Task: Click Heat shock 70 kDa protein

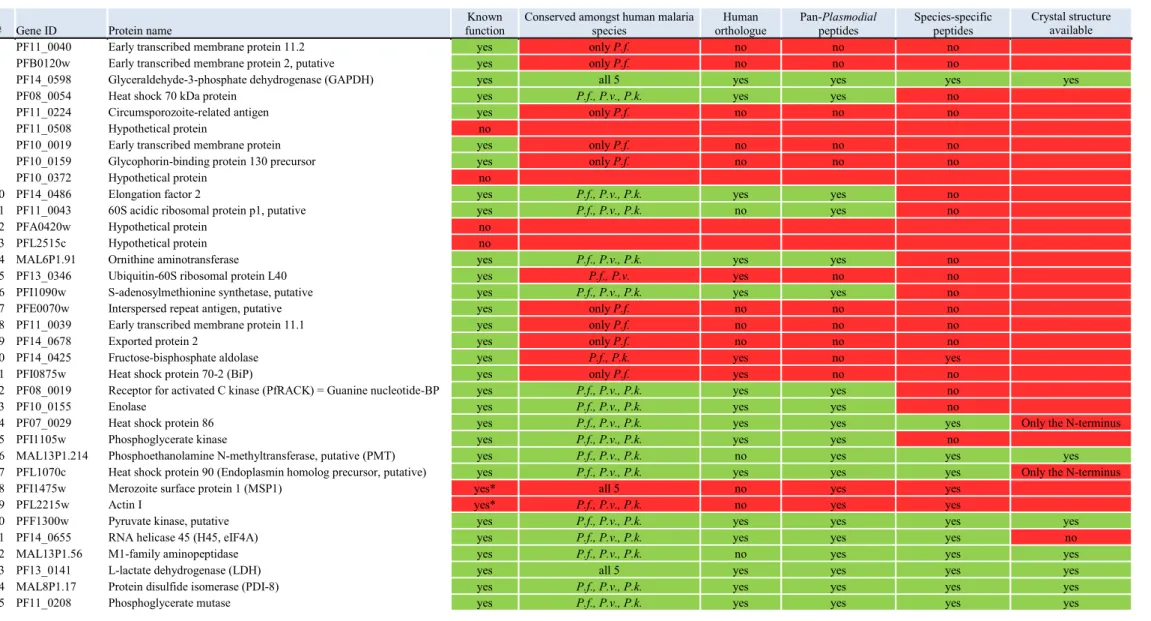Action: click(173, 95)
